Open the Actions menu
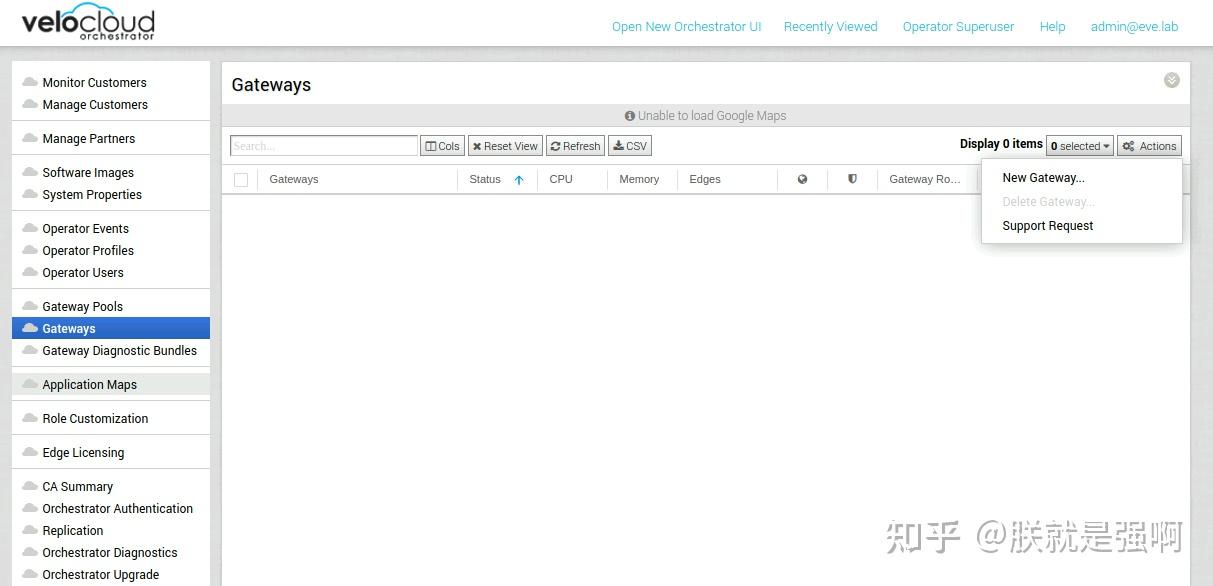The width and height of the screenshot is (1213, 586). coord(1148,146)
